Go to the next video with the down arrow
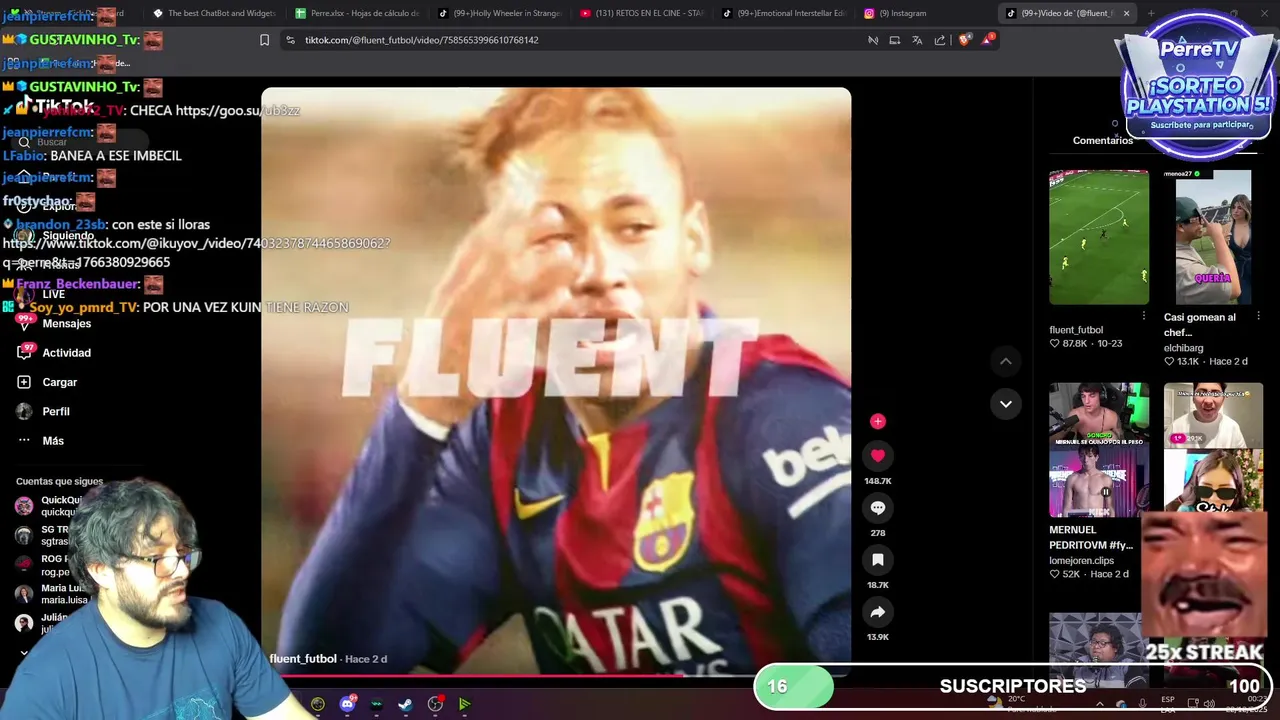1280x720 pixels. 1005,404
